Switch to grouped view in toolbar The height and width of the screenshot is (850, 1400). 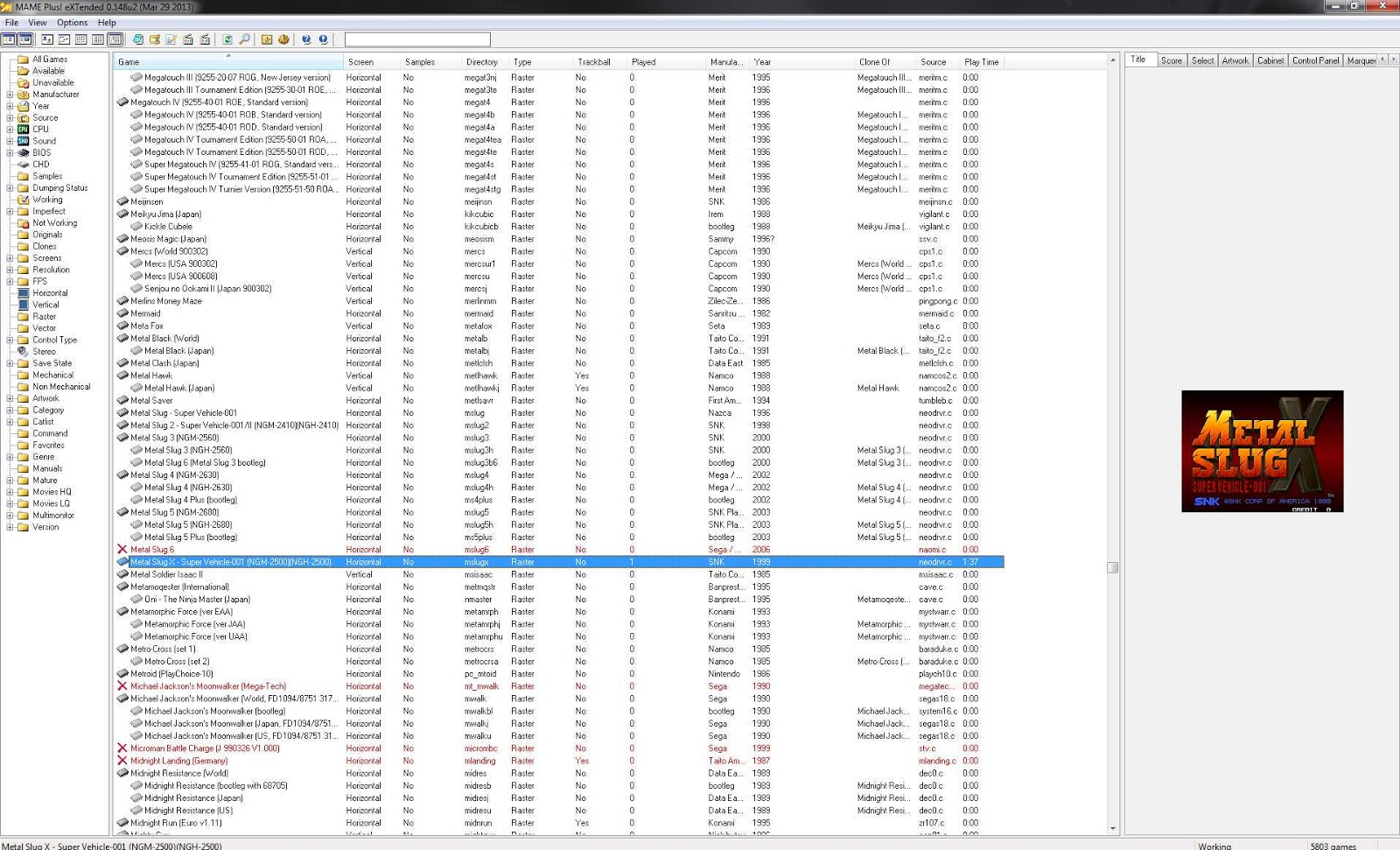pyautogui.click(x=115, y=39)
